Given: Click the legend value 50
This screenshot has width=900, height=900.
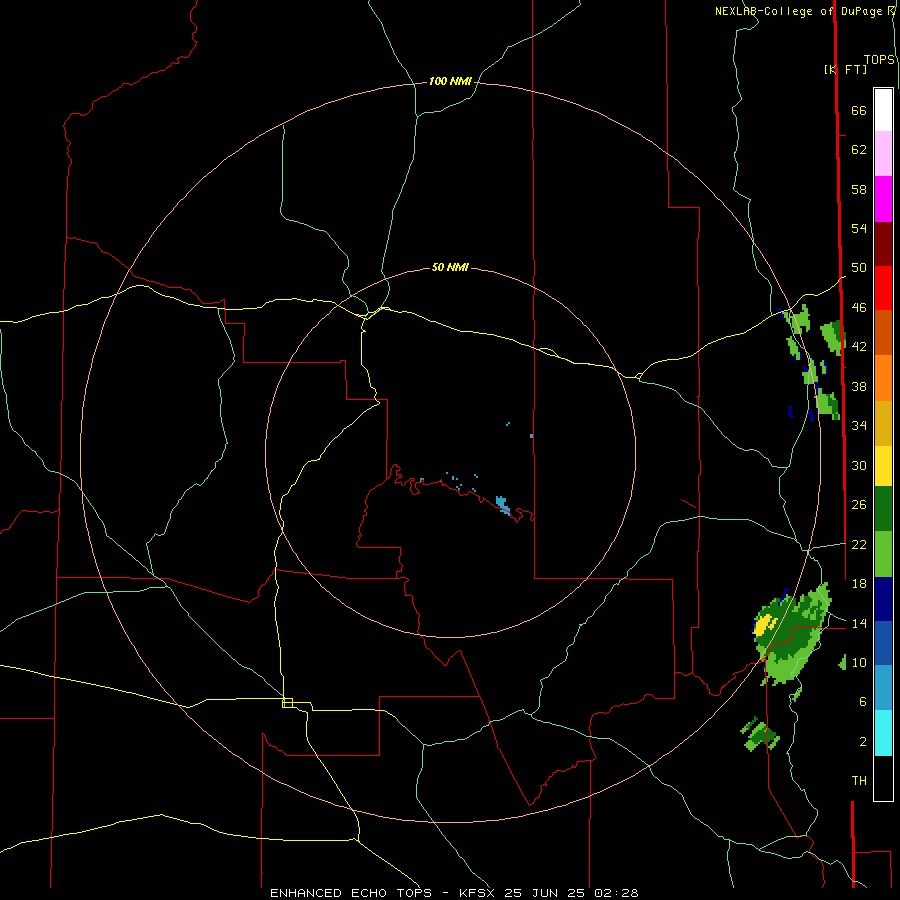Looking at the screenshot, I should [x=859, y=267].
